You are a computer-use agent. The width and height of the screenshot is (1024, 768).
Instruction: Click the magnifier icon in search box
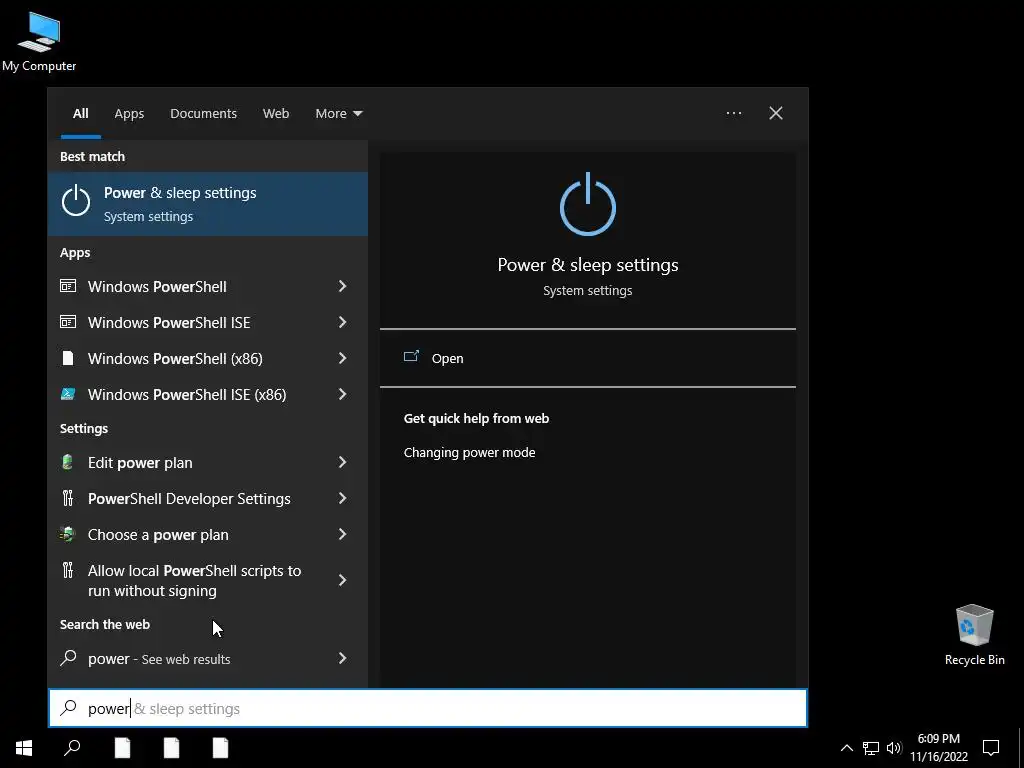click(x=69, y=708)
